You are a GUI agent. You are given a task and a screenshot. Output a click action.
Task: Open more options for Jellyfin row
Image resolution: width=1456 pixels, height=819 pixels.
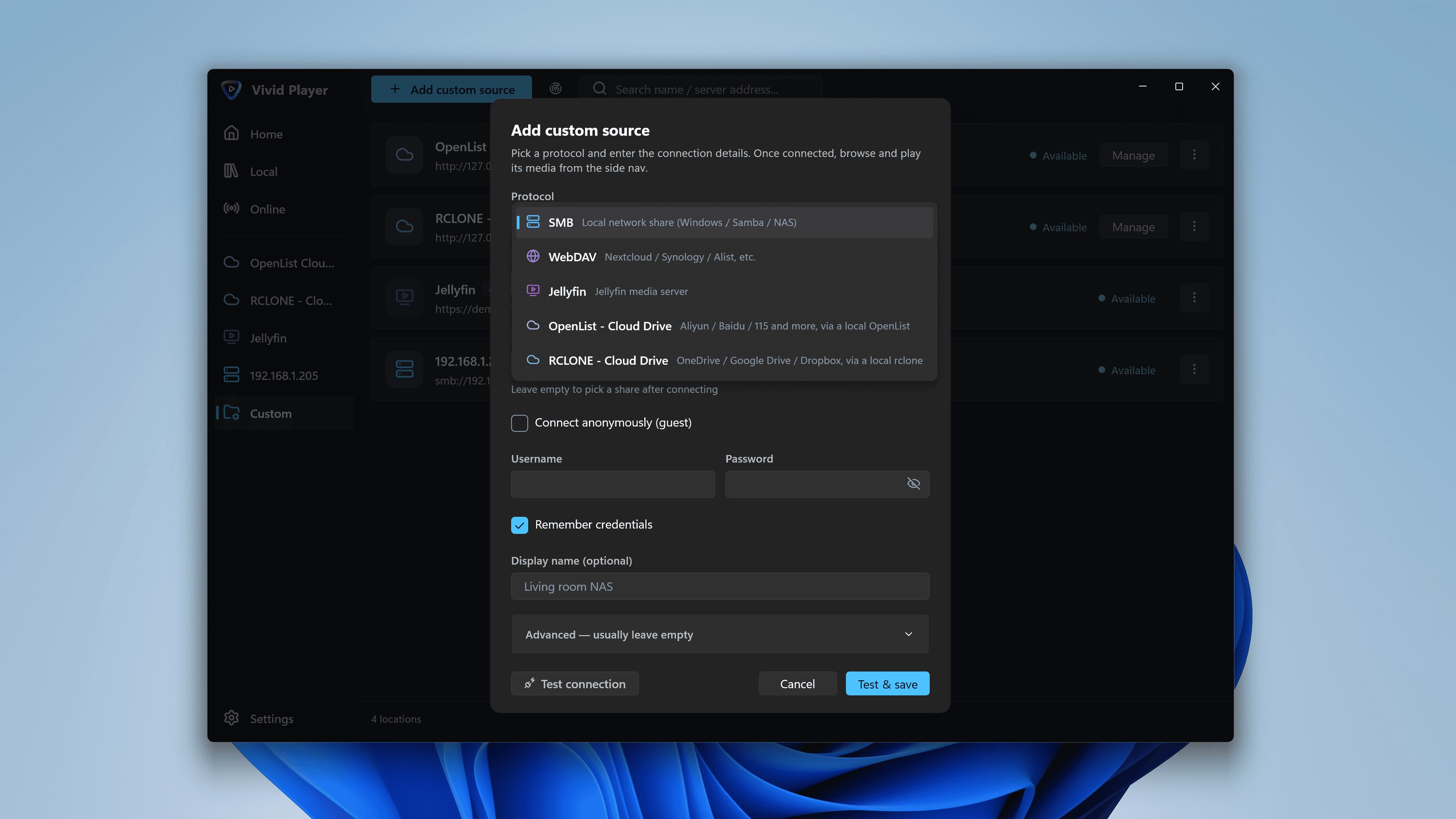(1194, 298)
